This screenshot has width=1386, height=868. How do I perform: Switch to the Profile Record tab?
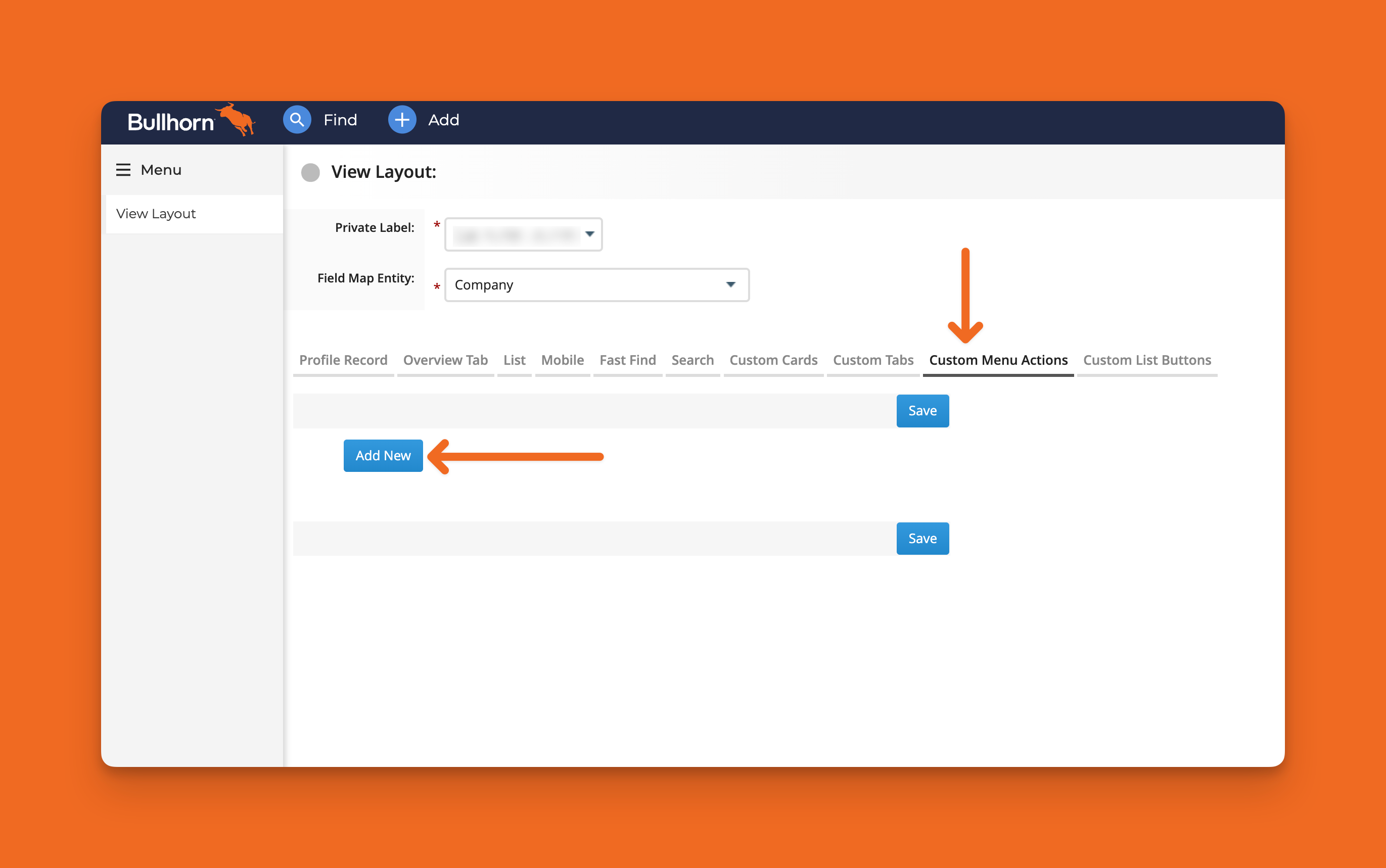point(343,360)
